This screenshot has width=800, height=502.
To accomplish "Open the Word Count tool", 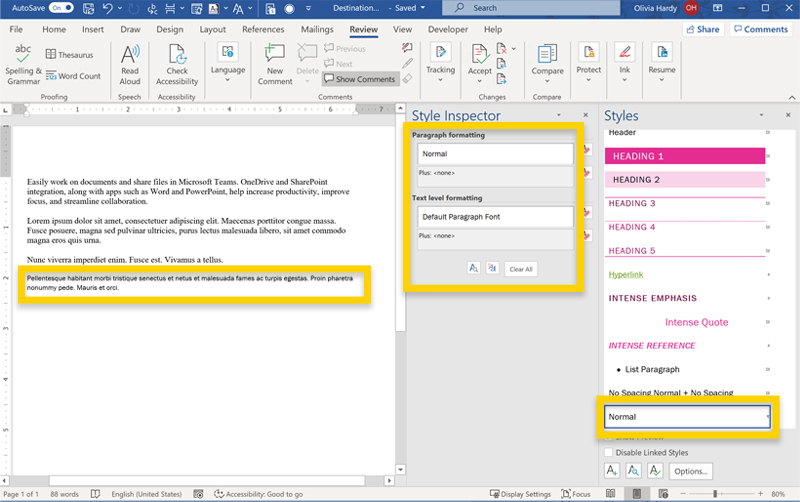I will point(72,76).
